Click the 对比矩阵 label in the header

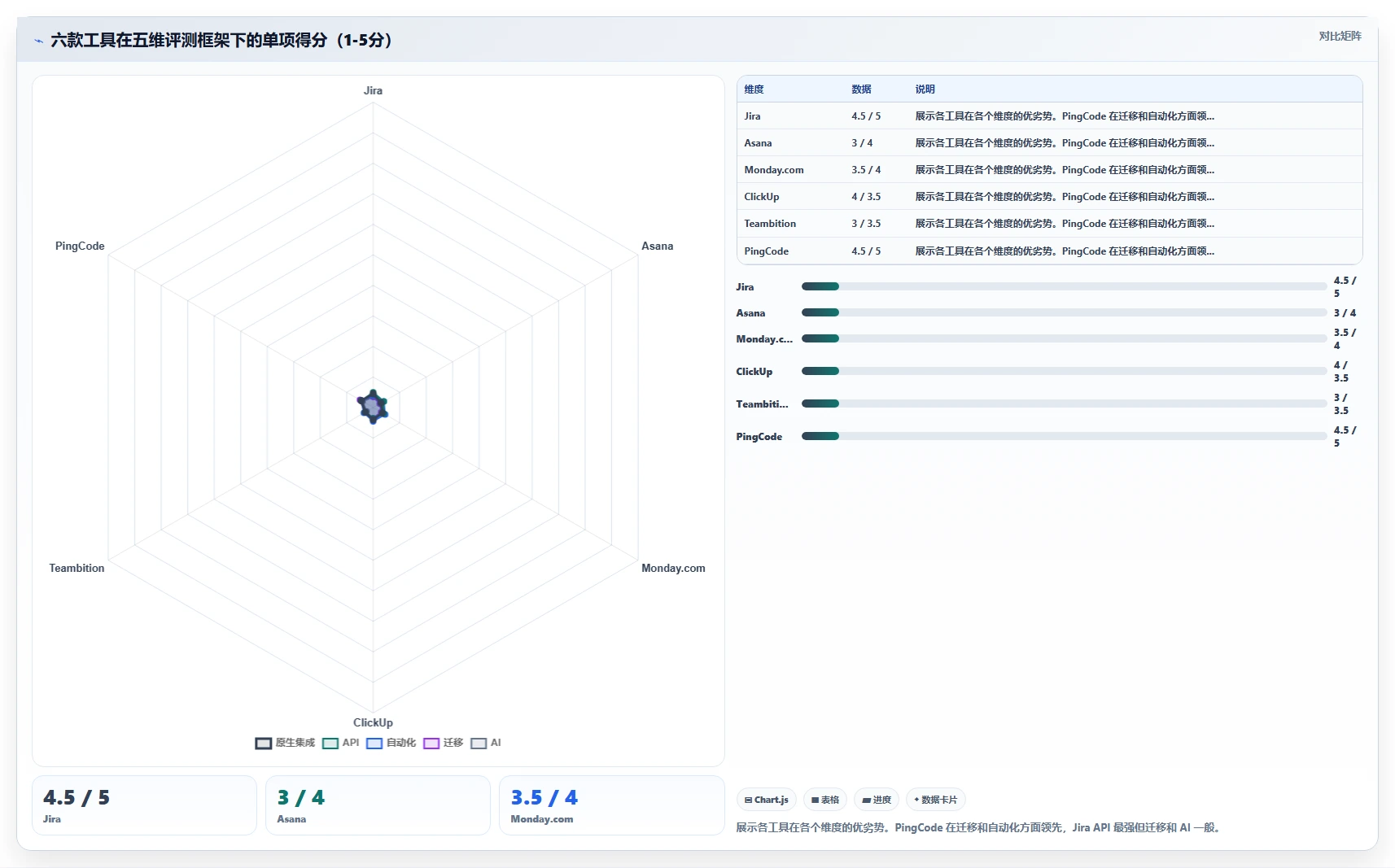click(x=1340, y=36)
